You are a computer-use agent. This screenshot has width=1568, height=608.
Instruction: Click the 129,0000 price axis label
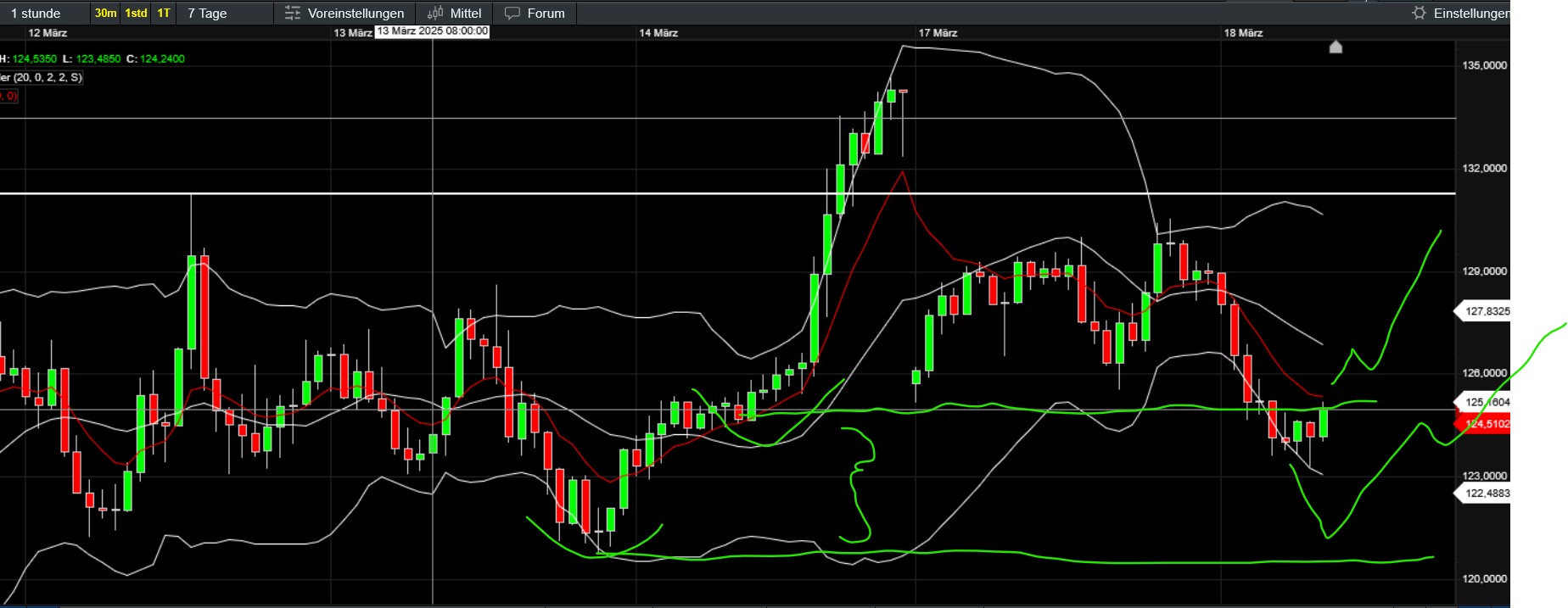[x=1485, y=271]
